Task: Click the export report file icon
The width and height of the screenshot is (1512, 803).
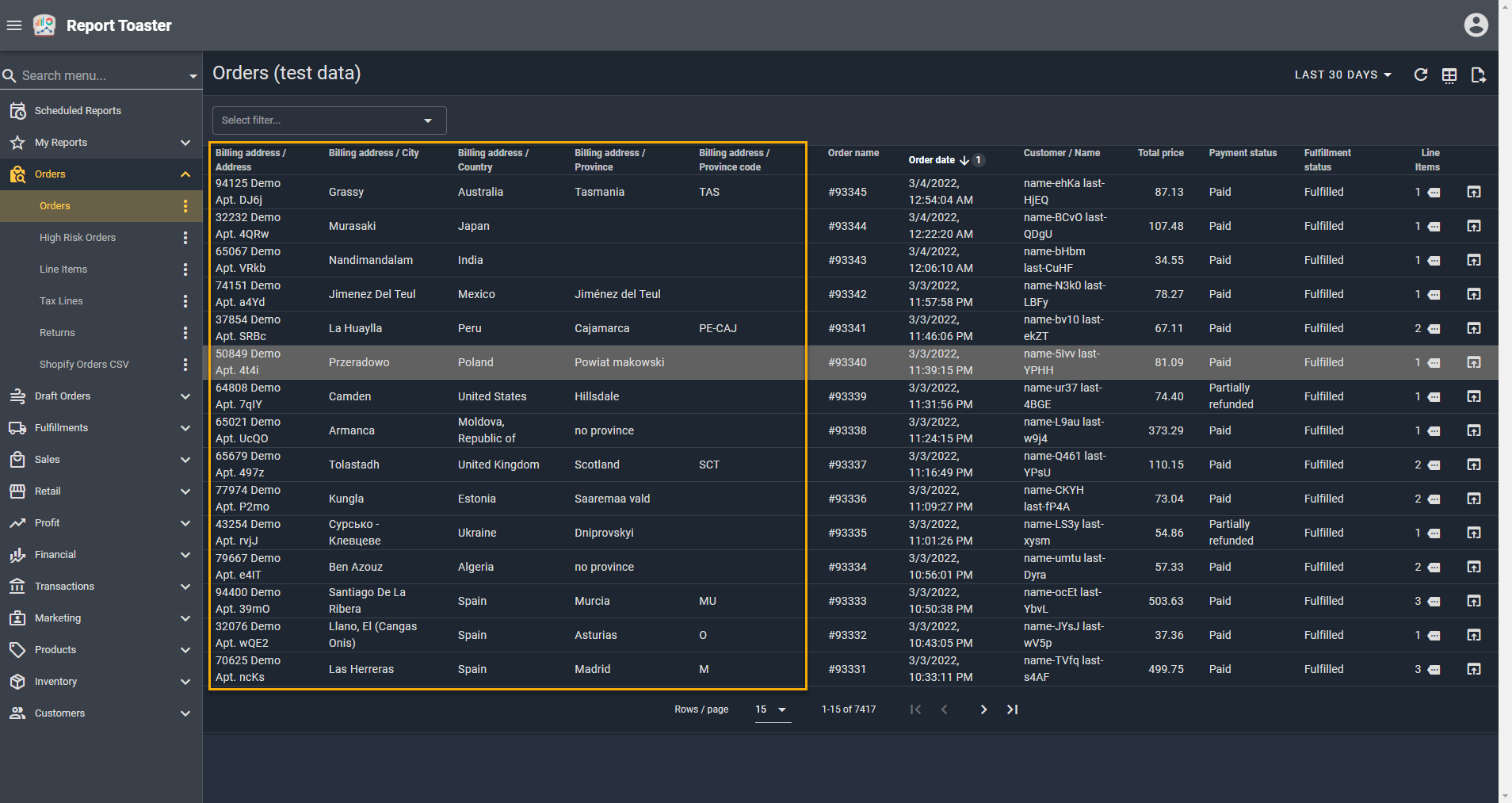Action: 1478,75
